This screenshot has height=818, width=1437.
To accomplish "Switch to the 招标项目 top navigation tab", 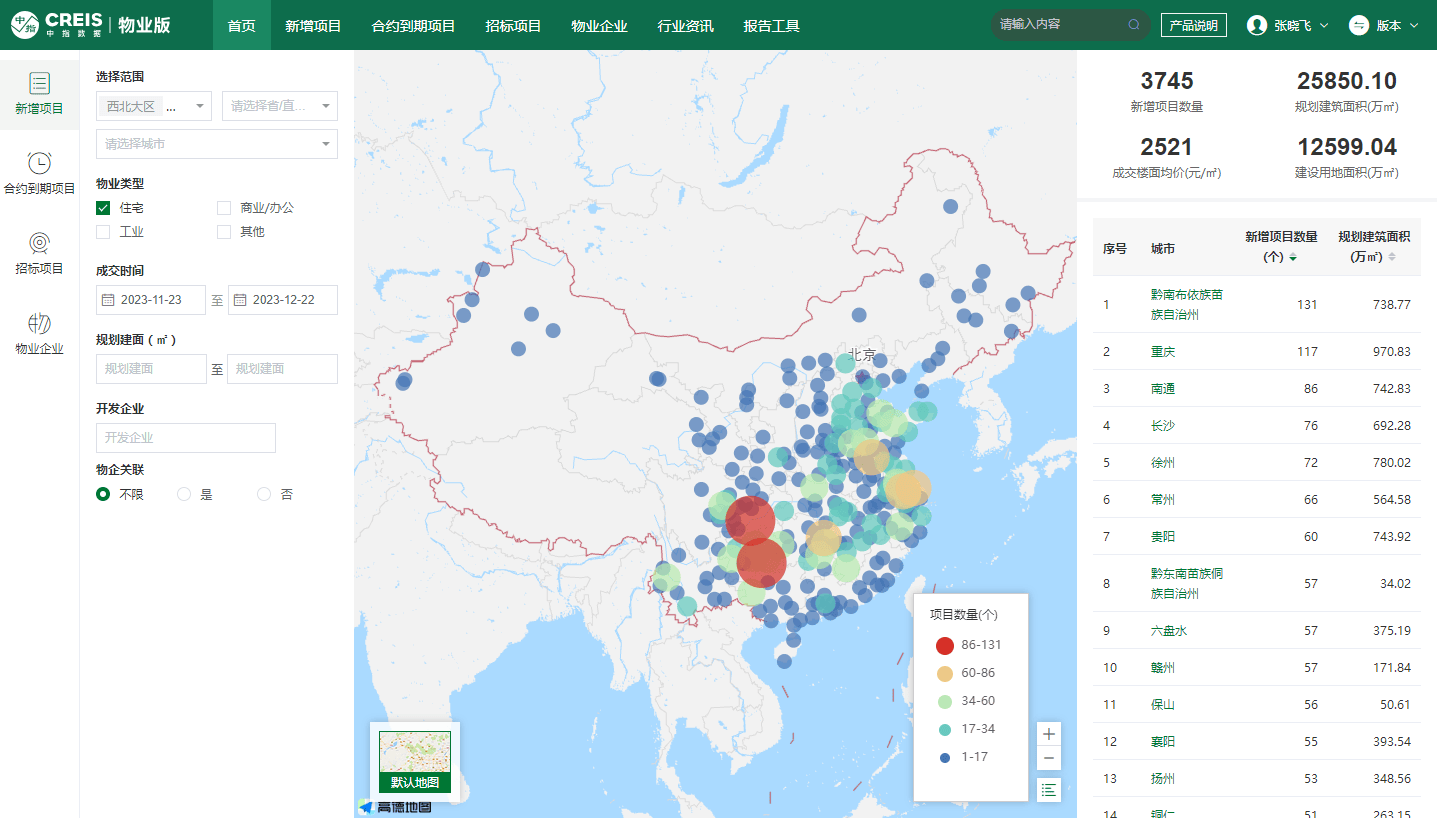I will pos(513,25).
